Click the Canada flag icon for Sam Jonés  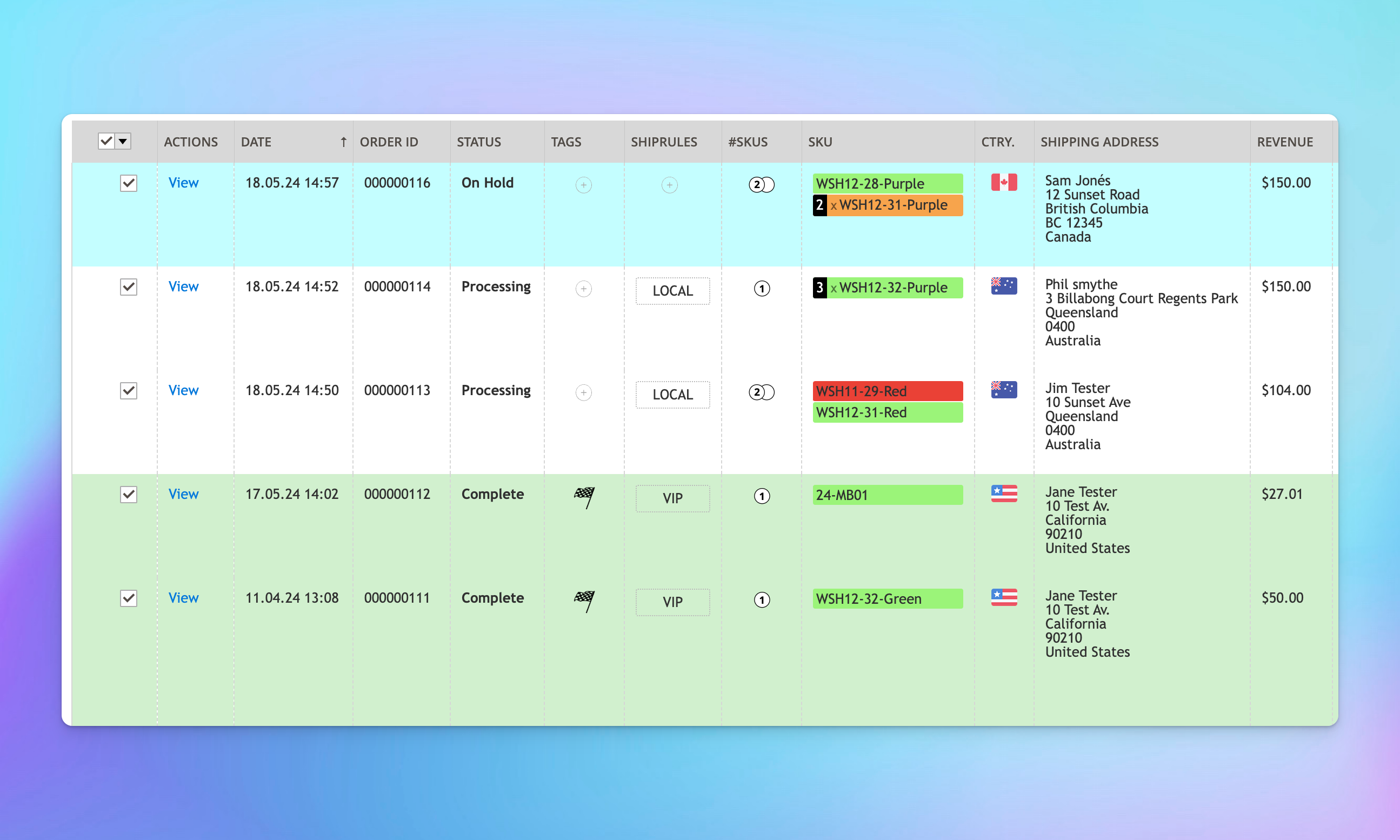pos(1004,182)
